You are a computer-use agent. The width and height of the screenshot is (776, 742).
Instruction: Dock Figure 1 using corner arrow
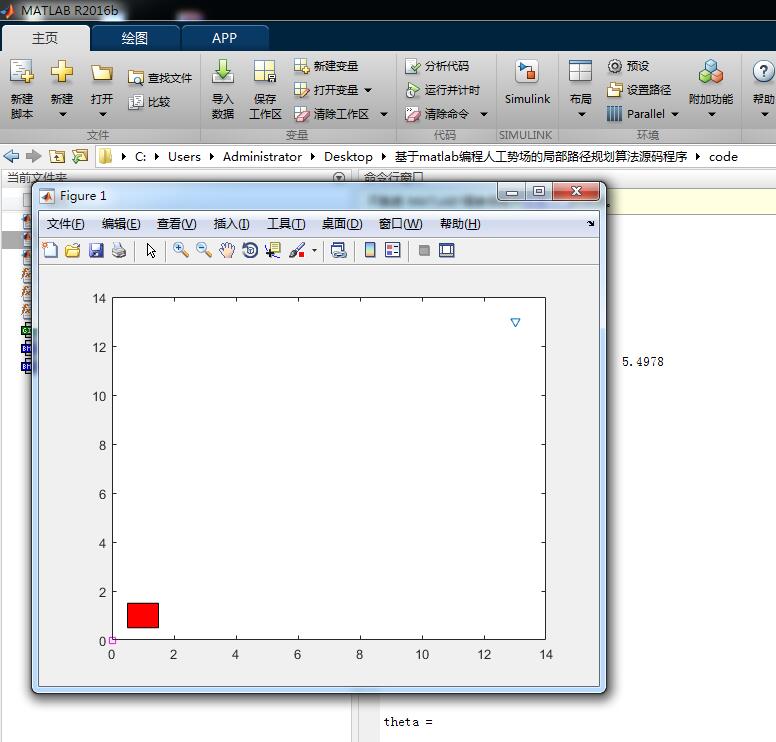(590, 224)
